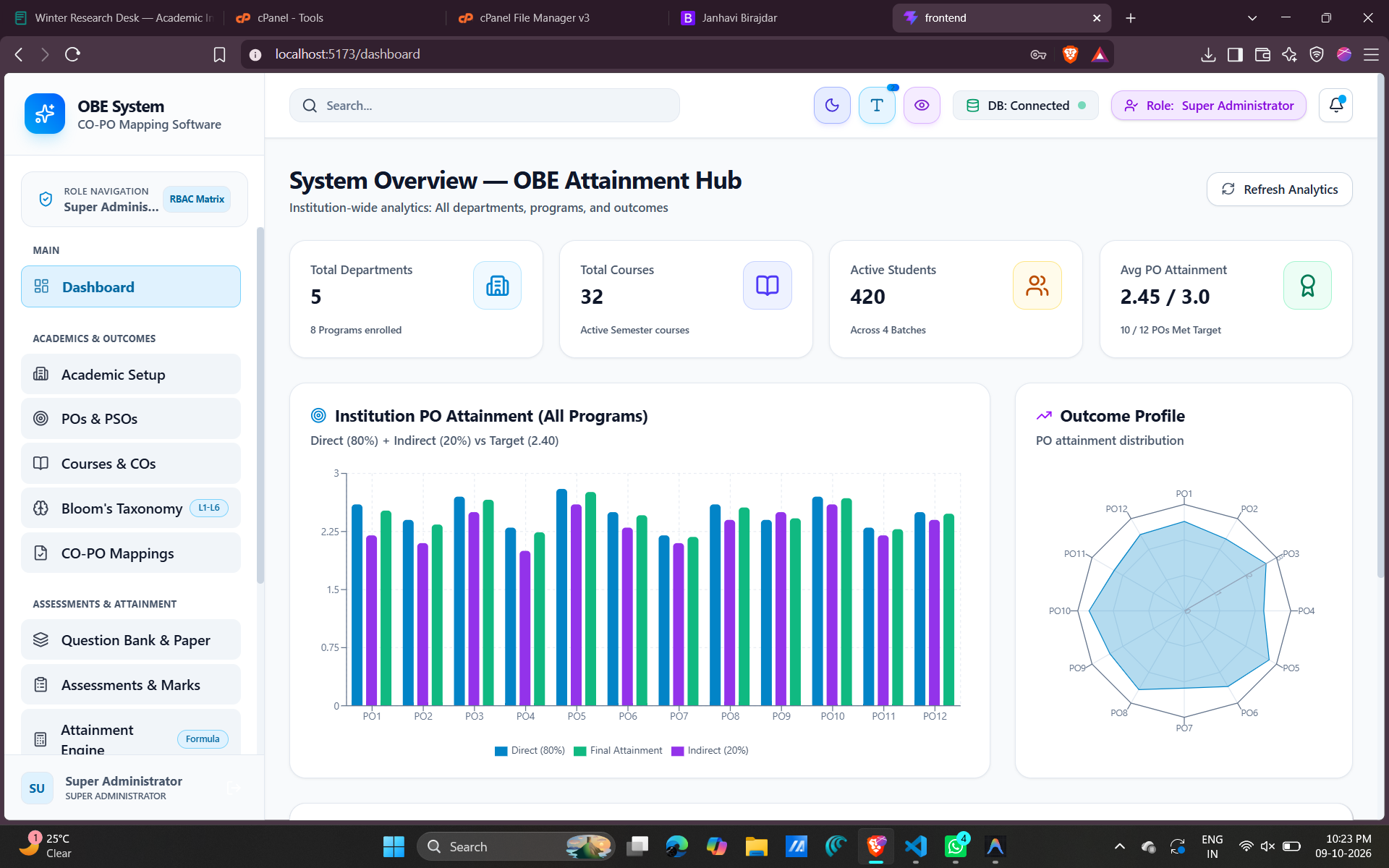The image size is (1389, 868).
Task: Click the sidebar vertical scrollbar
Action: 260,405
